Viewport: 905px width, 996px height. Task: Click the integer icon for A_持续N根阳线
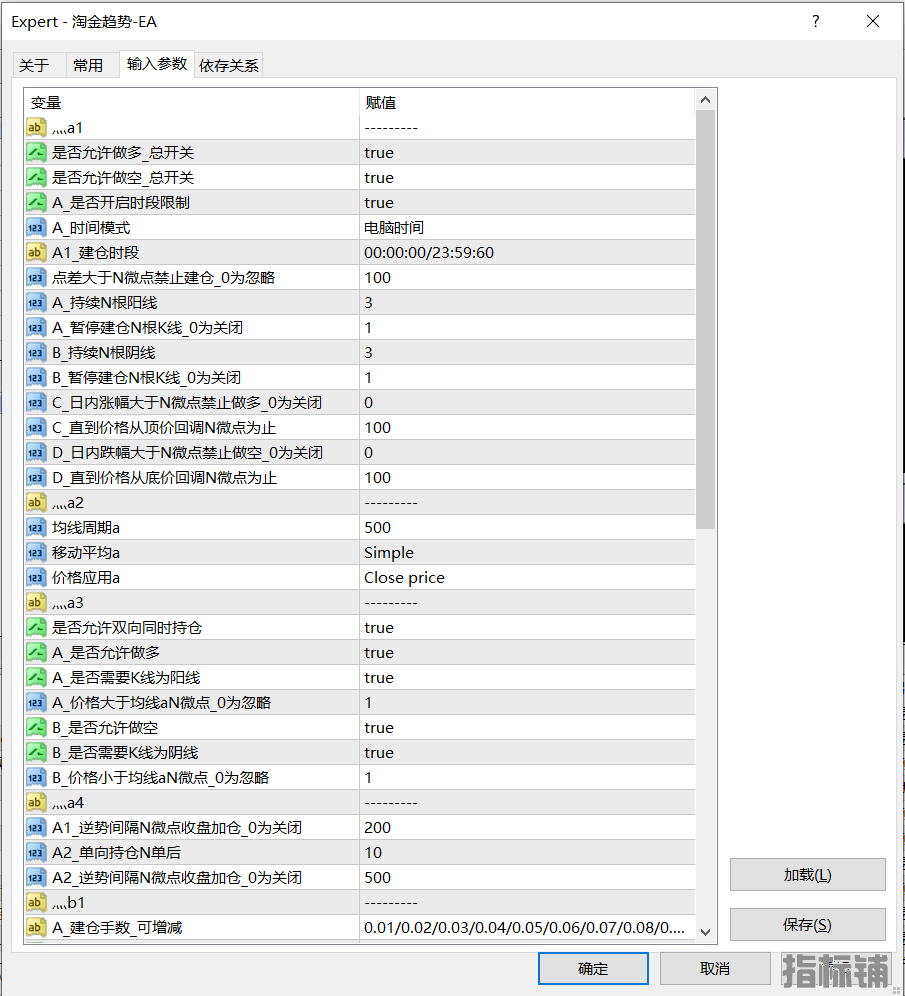pyautogui.click(x=36, y=303)
